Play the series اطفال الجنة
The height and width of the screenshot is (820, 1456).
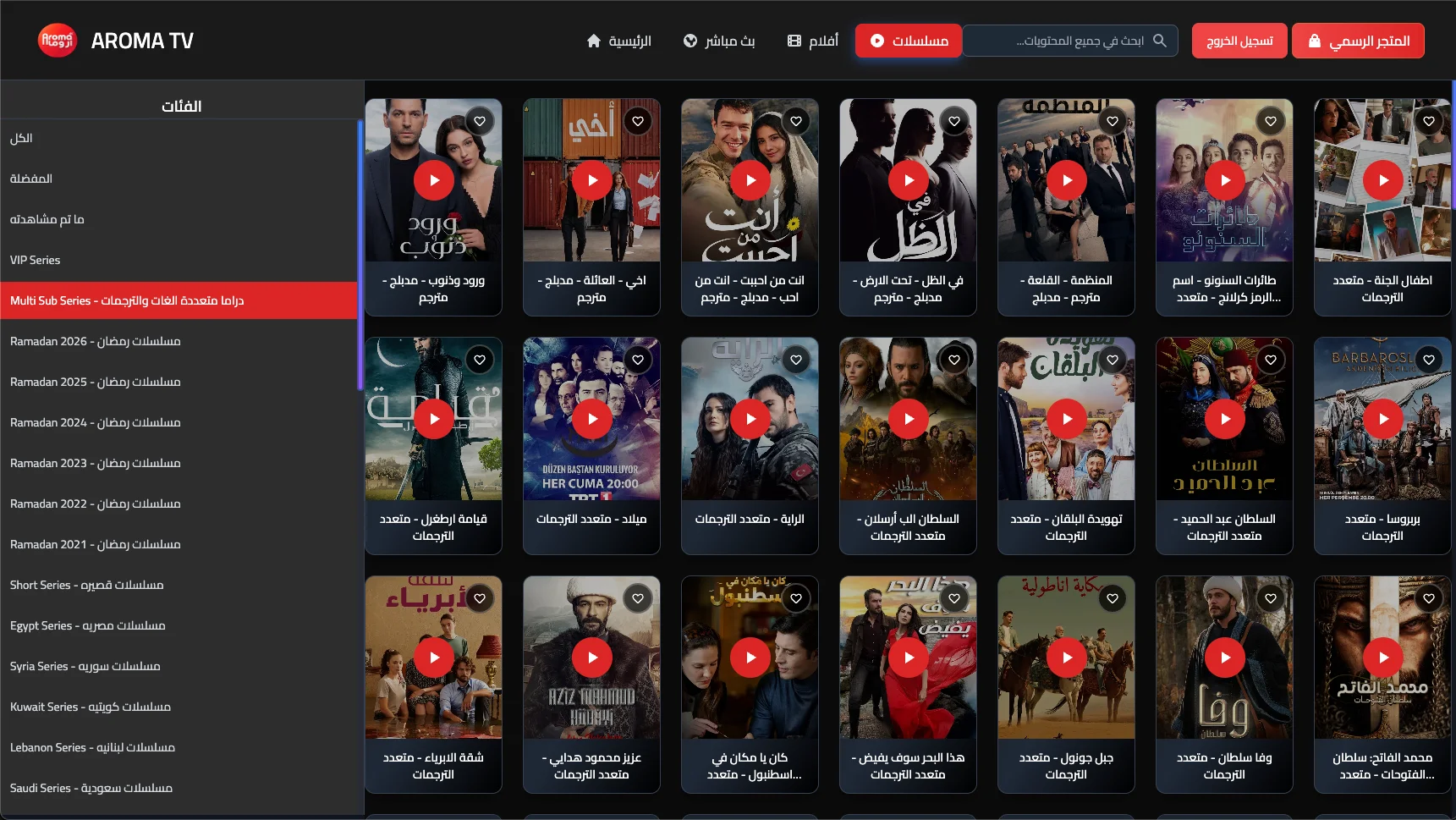[x=1383, y=180]
